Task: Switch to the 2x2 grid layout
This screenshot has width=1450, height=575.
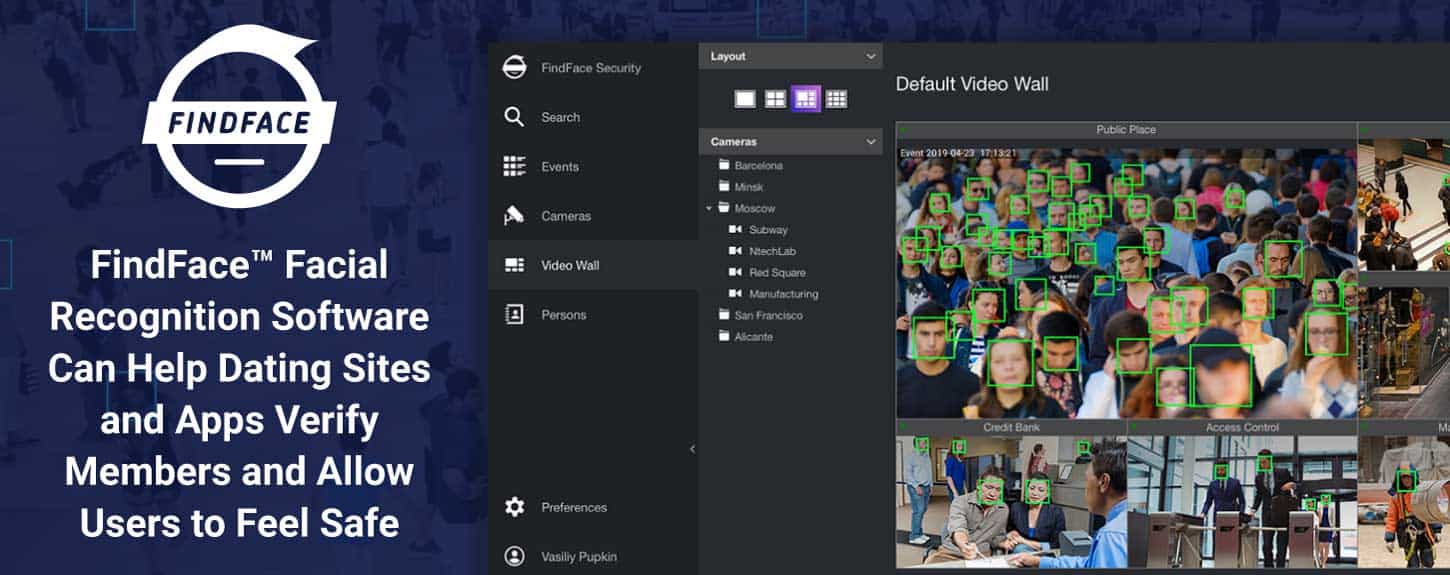Action: point(775,98)
